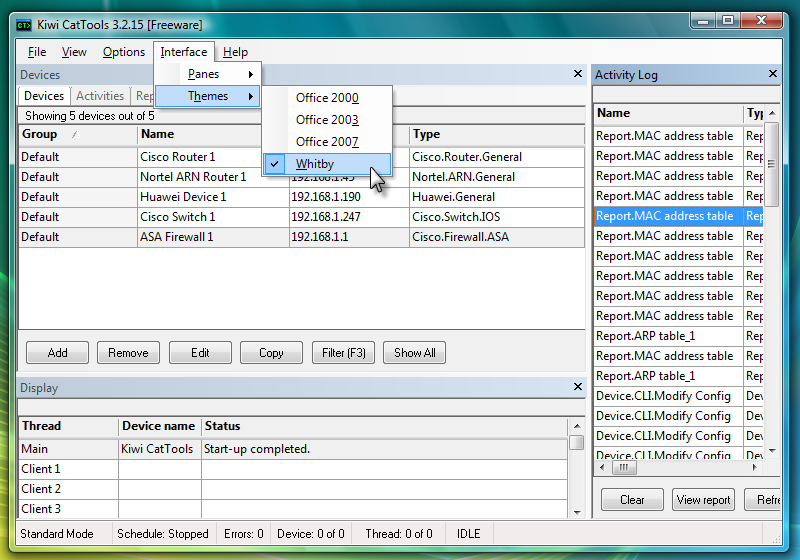Click the Edit button
The height and width of the screenshot is (560, 800).
(x=200, y=353)
